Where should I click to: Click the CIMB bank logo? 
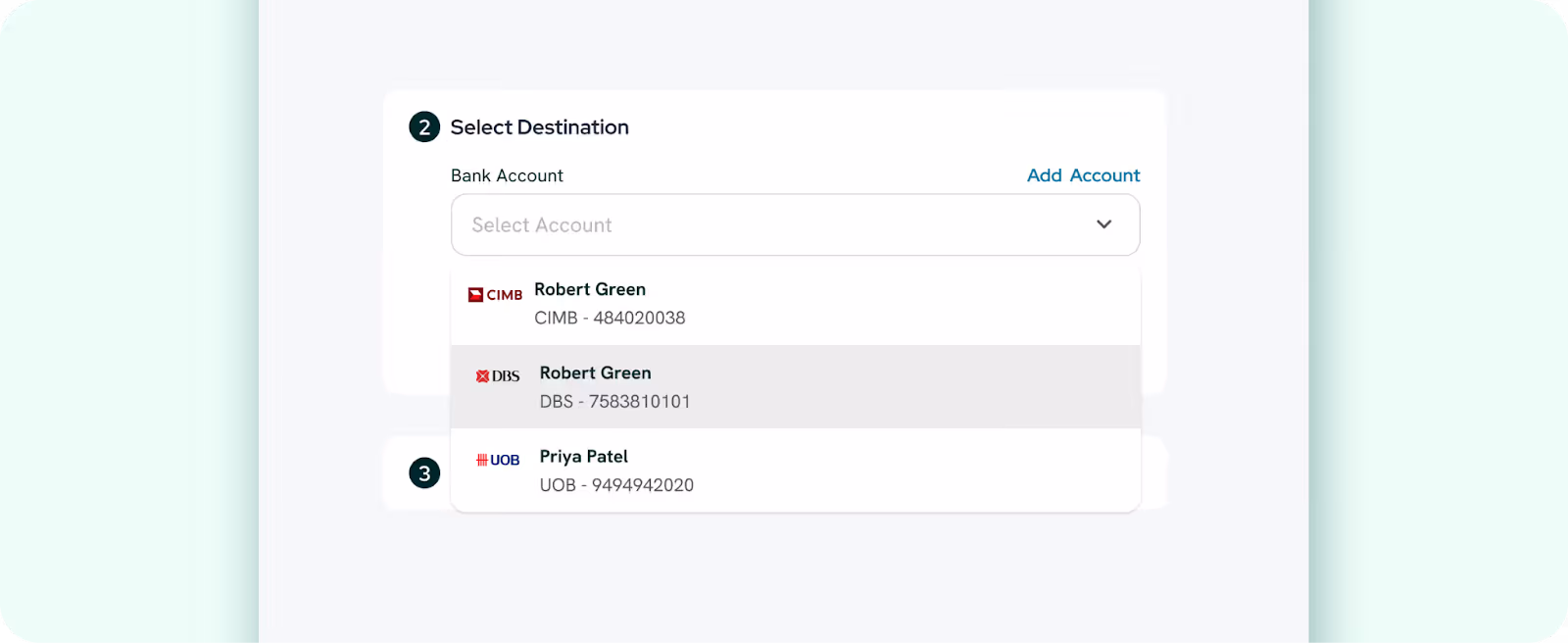click(495, 295)
